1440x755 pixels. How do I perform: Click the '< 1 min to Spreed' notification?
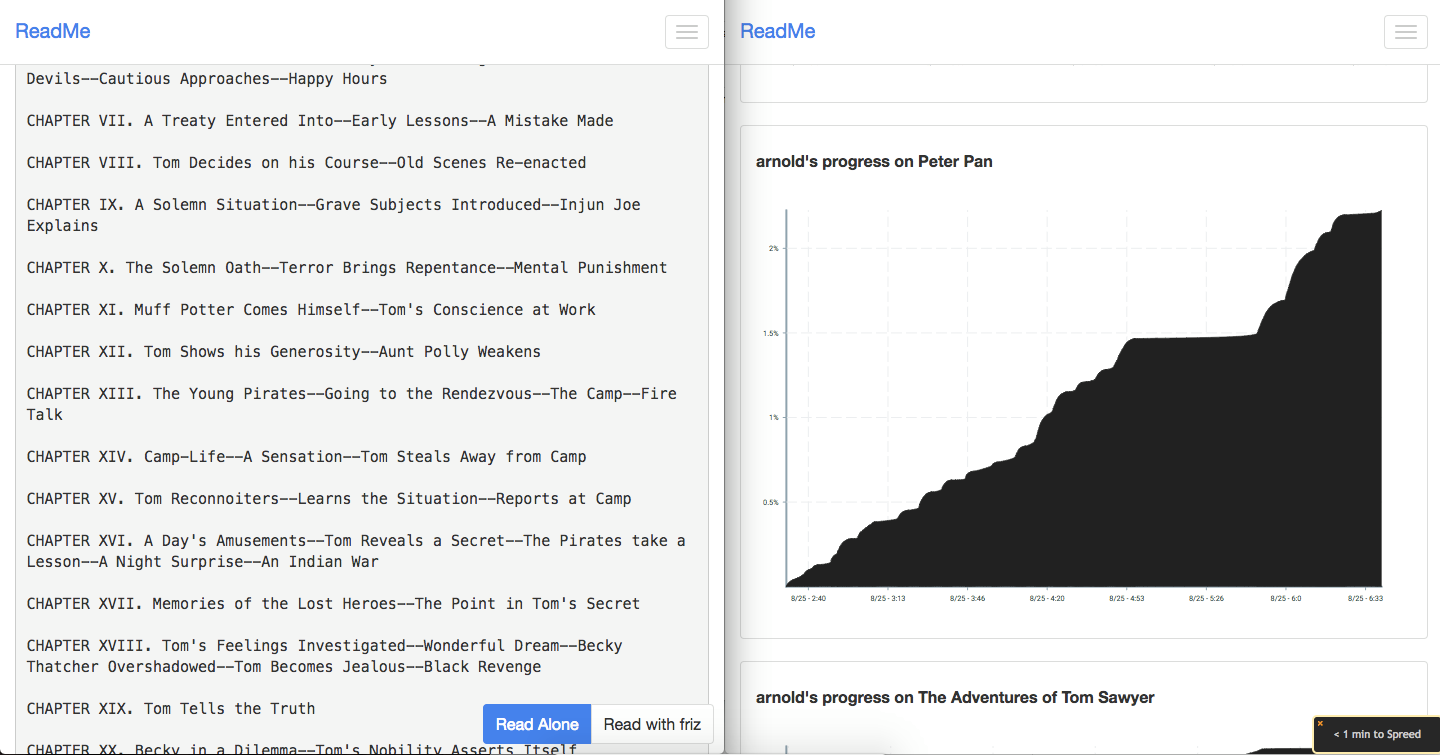[x=1376, y=734]
